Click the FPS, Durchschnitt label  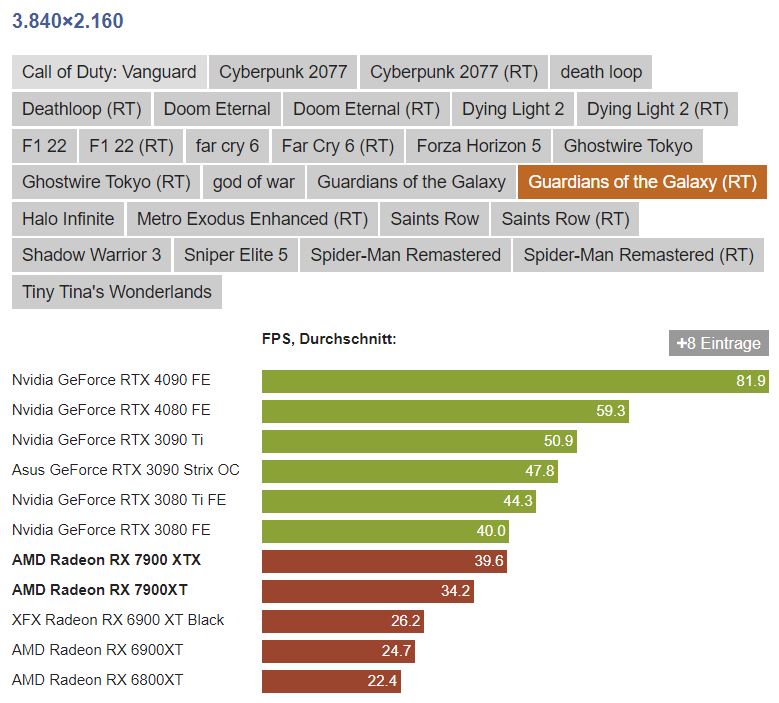(329, 339)
